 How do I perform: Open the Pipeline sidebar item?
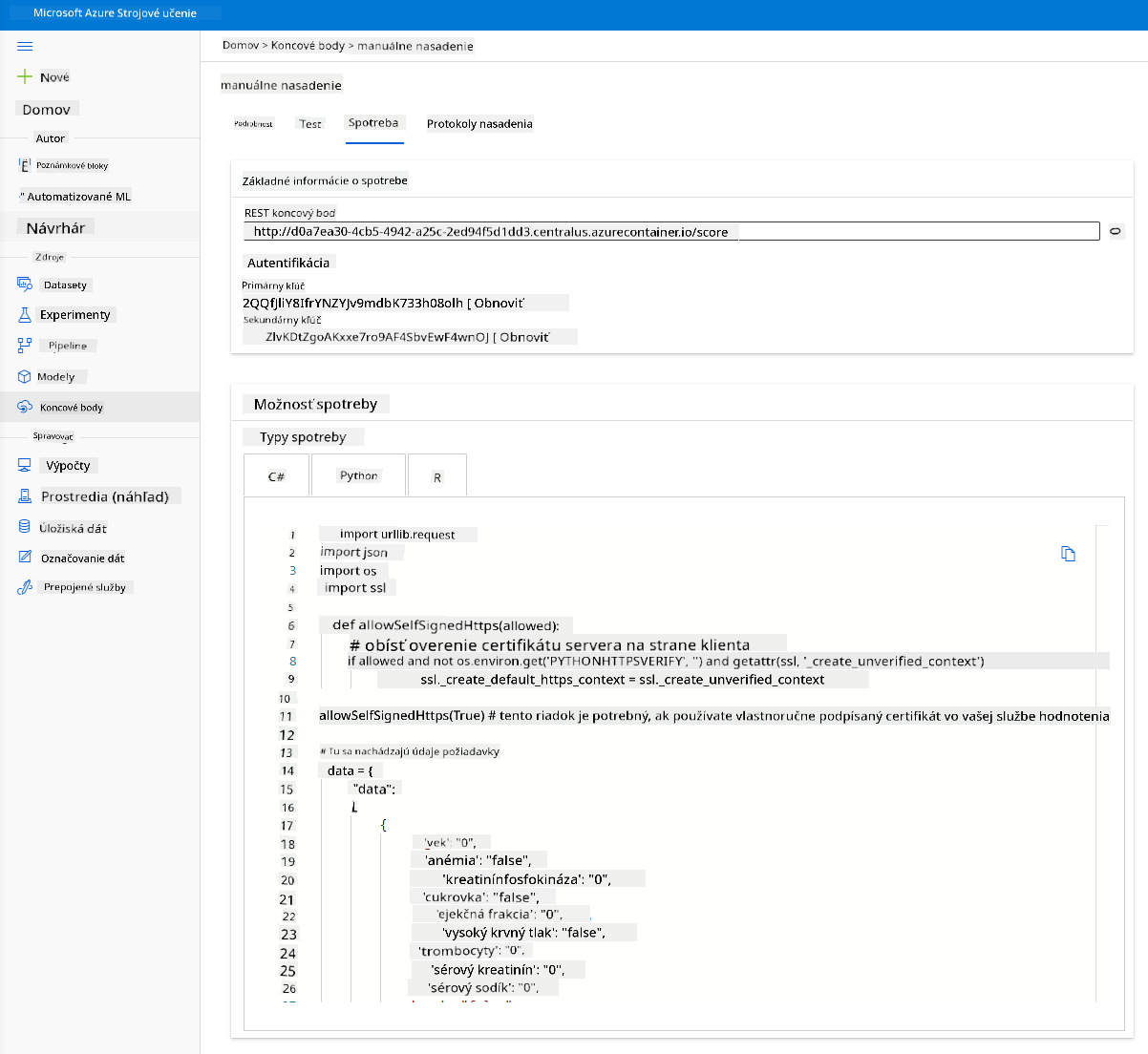68,346
